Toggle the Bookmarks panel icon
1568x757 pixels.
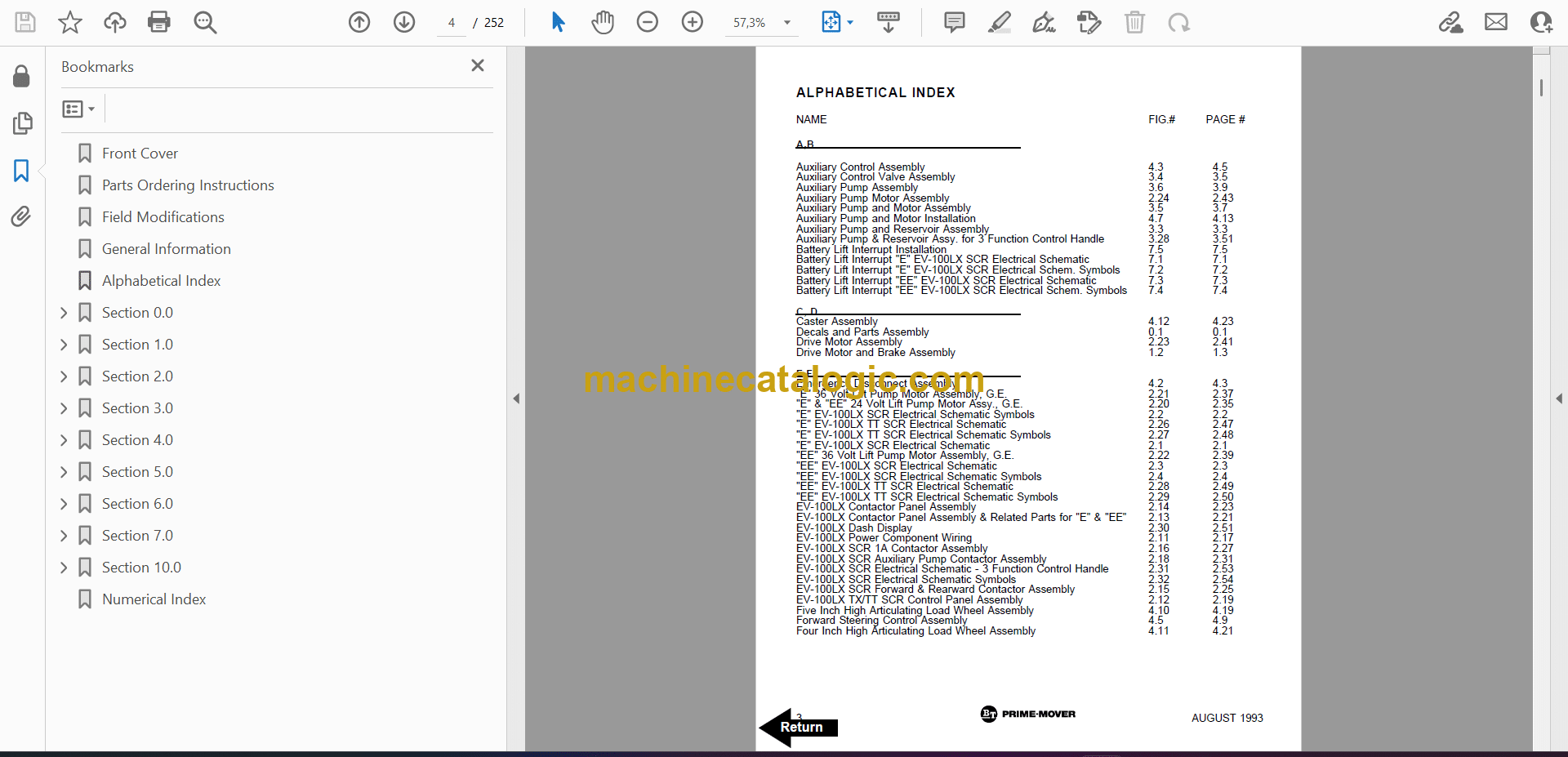(21, 171)
